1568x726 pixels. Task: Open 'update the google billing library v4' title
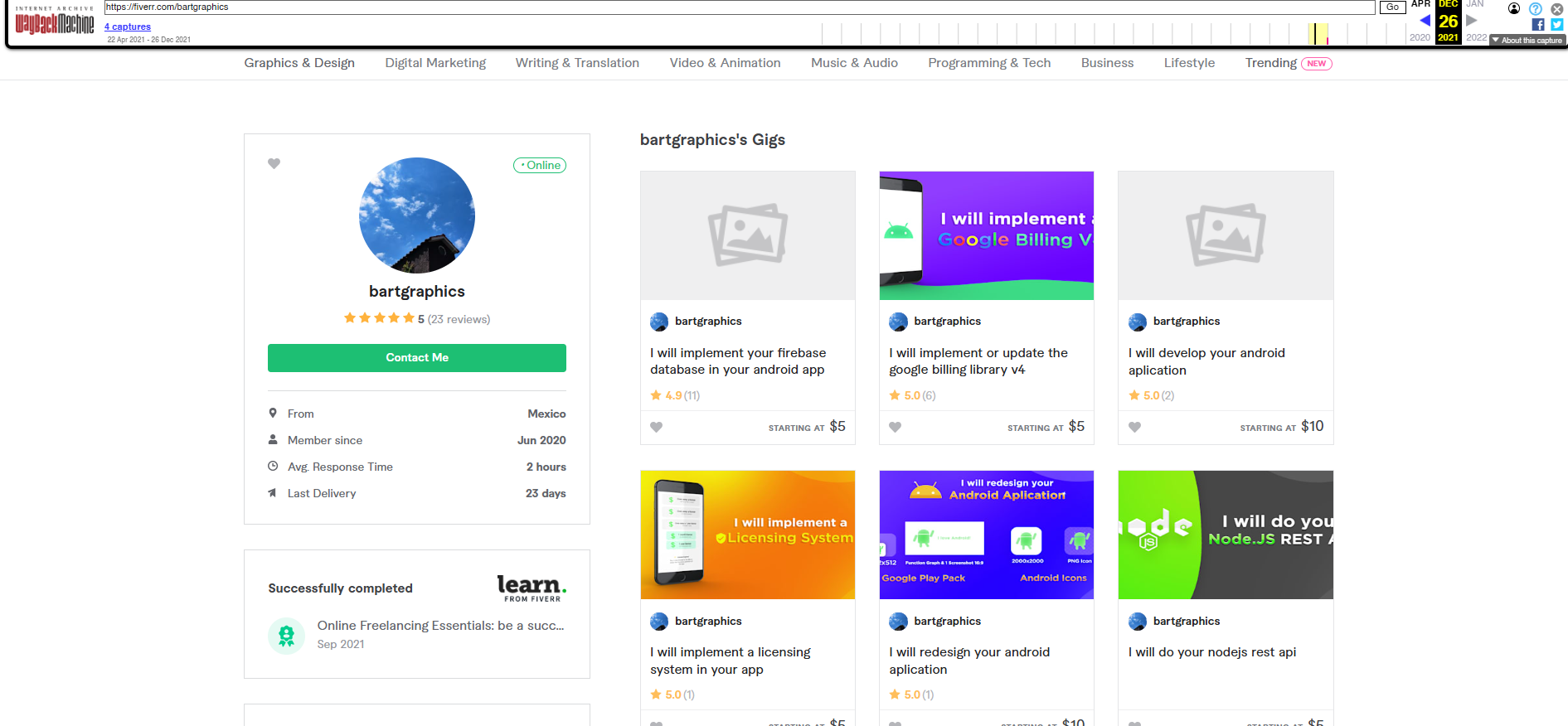(978, 361)
